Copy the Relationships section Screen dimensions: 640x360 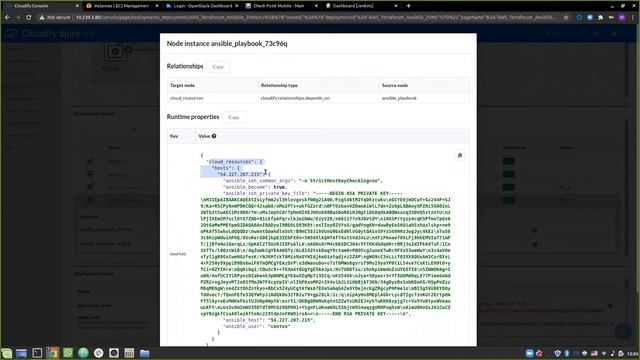coord(218,67)
